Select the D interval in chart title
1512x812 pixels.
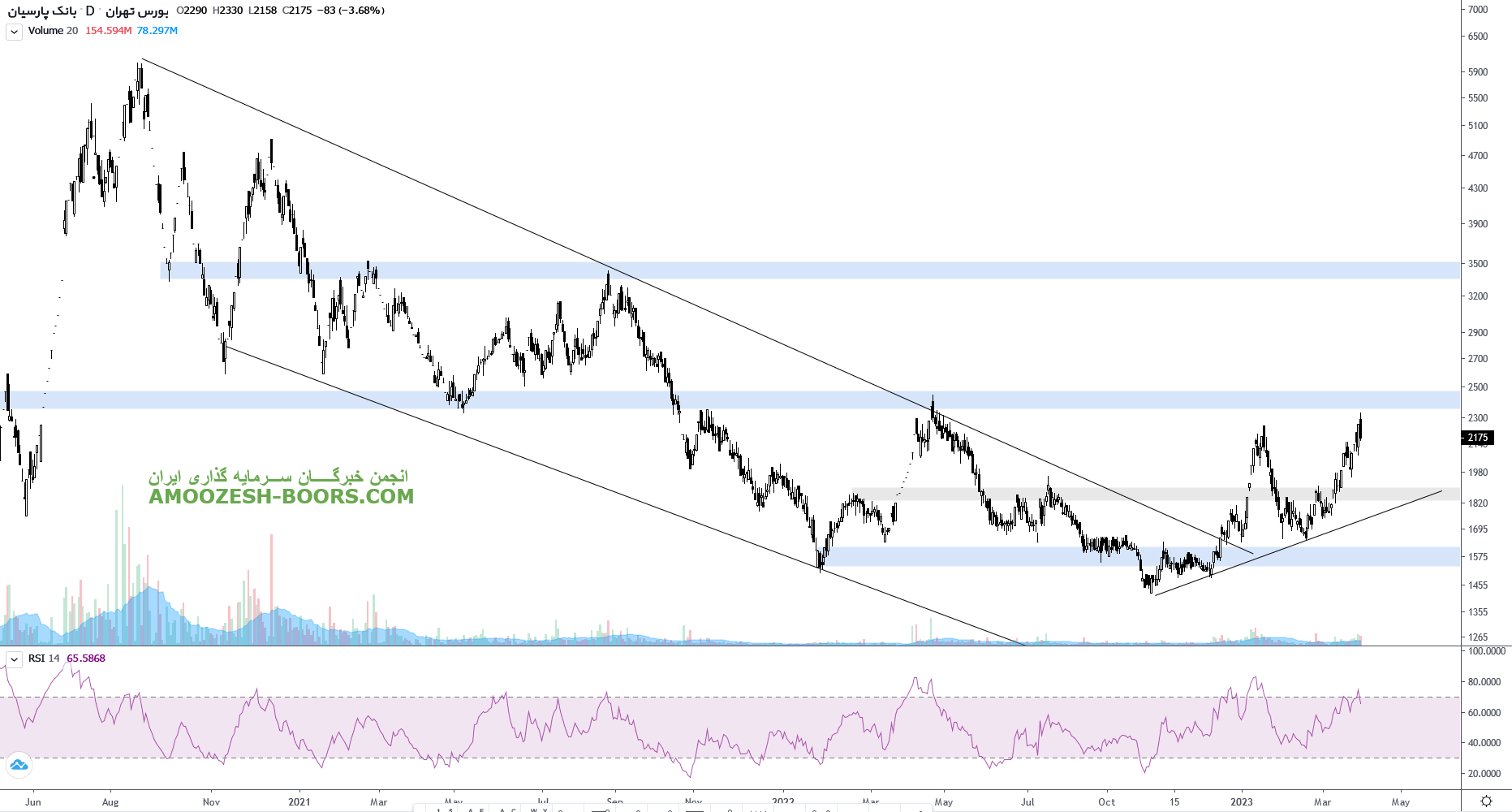[90, 11]
